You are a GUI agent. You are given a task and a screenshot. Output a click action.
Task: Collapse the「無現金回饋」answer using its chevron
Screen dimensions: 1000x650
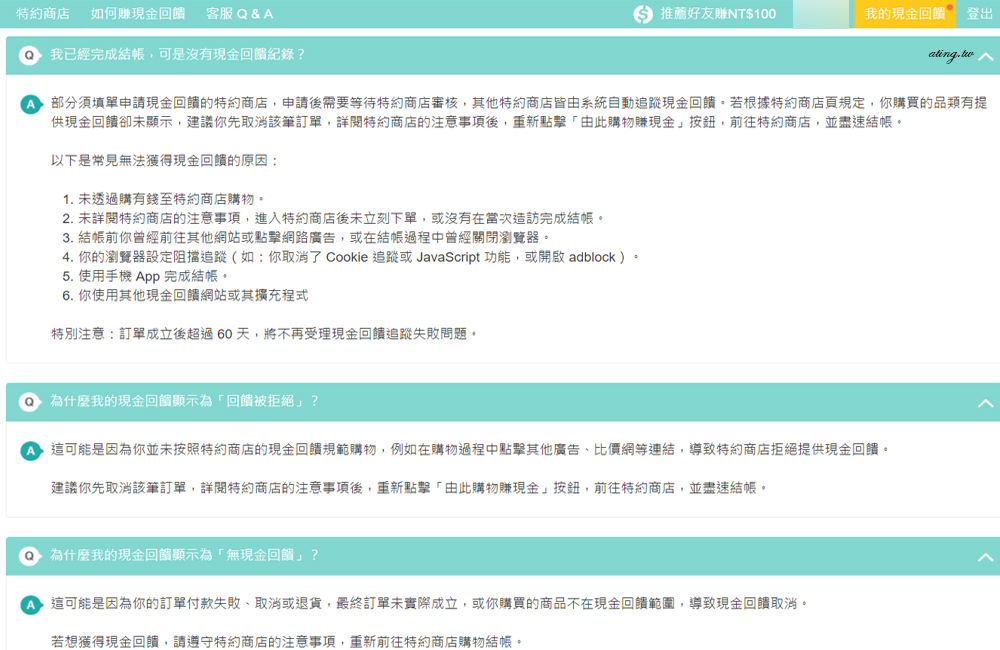click(985, 557)
